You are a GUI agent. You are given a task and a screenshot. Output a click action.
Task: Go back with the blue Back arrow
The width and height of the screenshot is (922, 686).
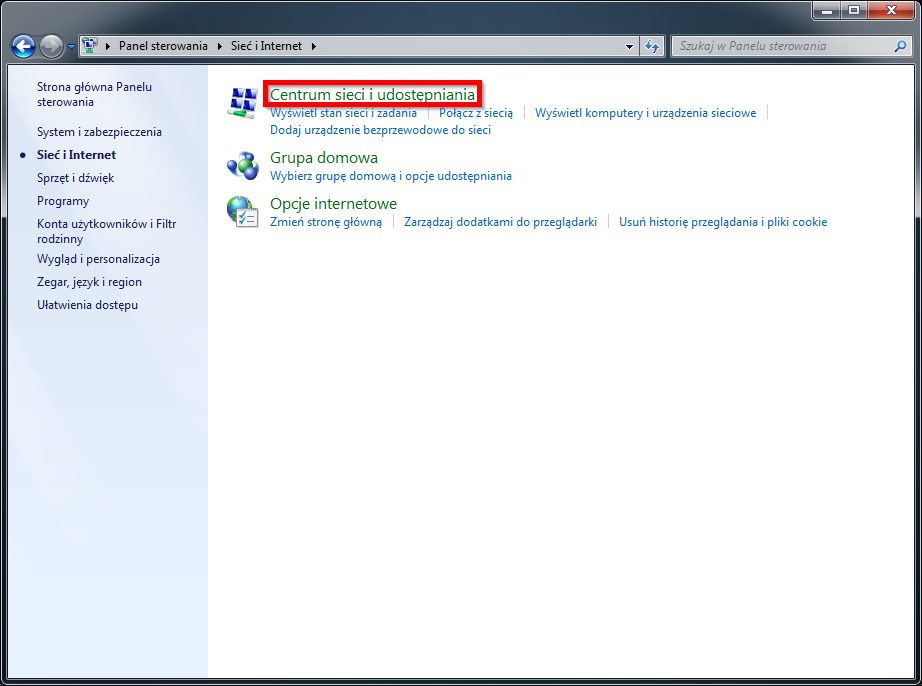pyautogui.click(x=24, y=46)
